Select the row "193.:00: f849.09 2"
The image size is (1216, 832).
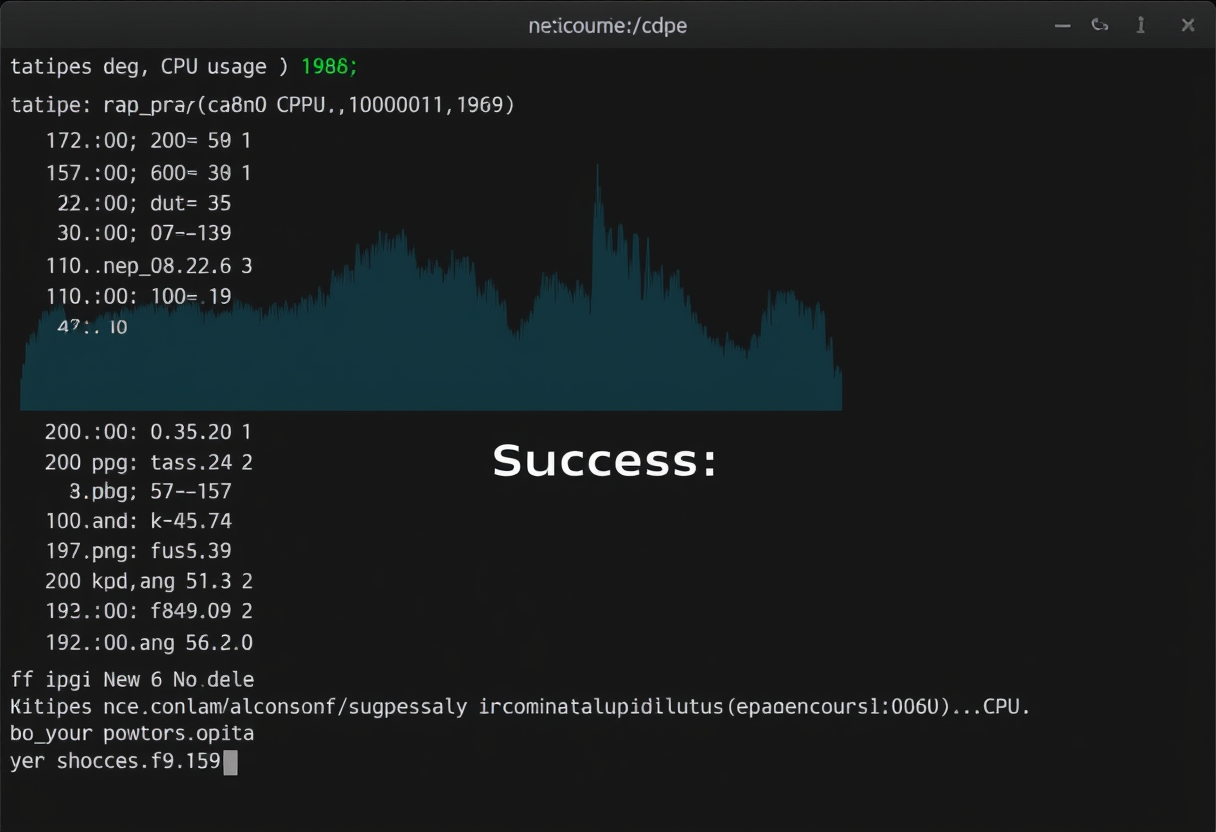[149, 611]
